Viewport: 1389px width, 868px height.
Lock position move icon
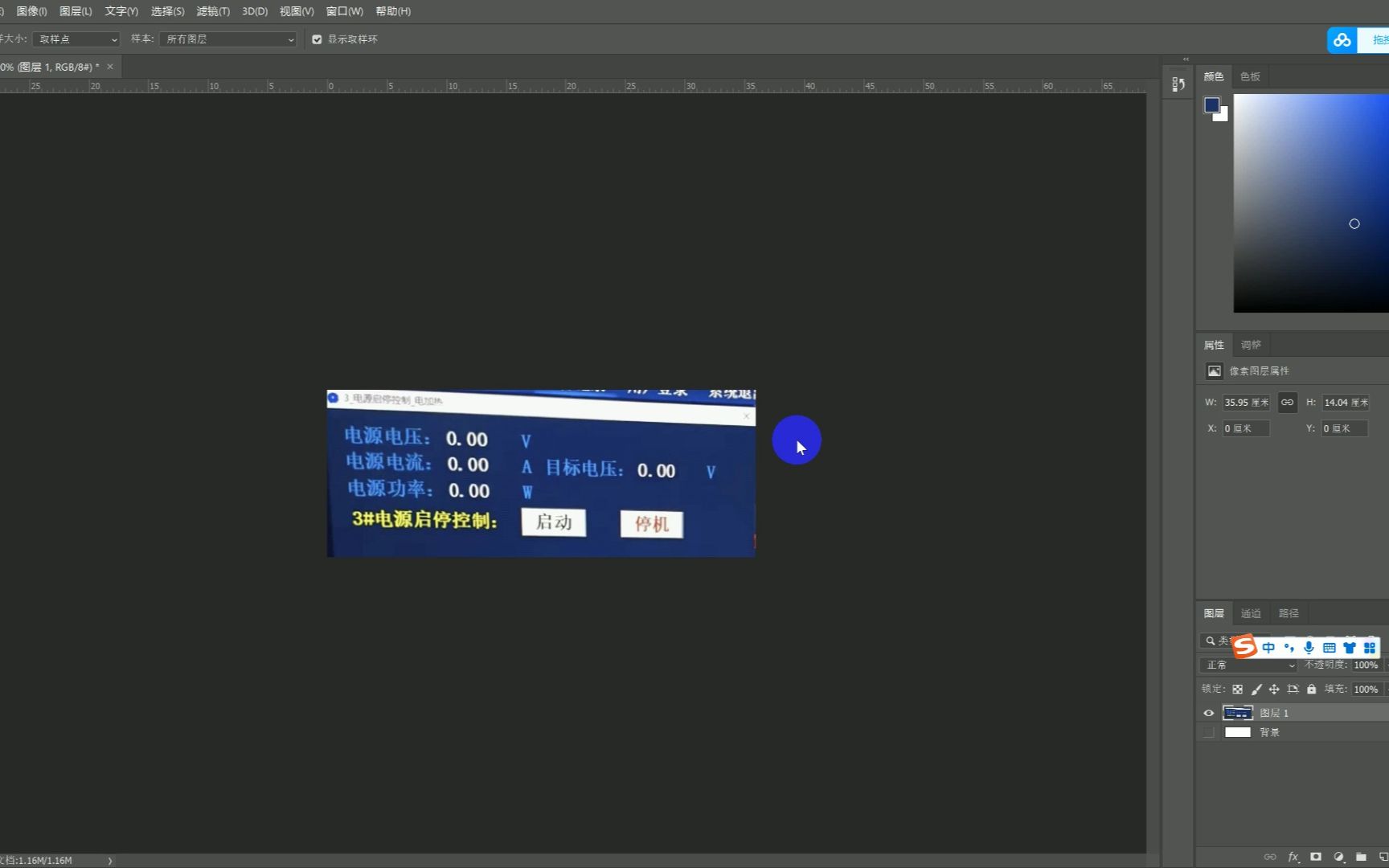[x=1274, y=690]
